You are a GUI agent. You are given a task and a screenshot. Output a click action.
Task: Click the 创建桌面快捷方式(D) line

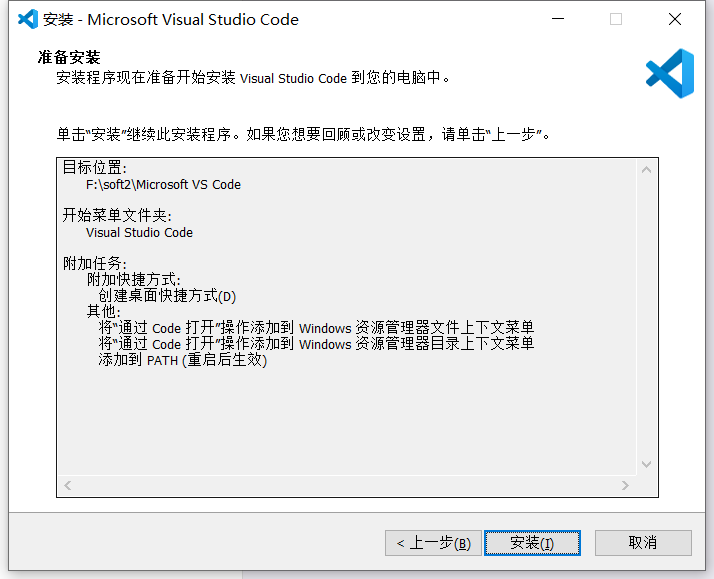coord(167,296)
